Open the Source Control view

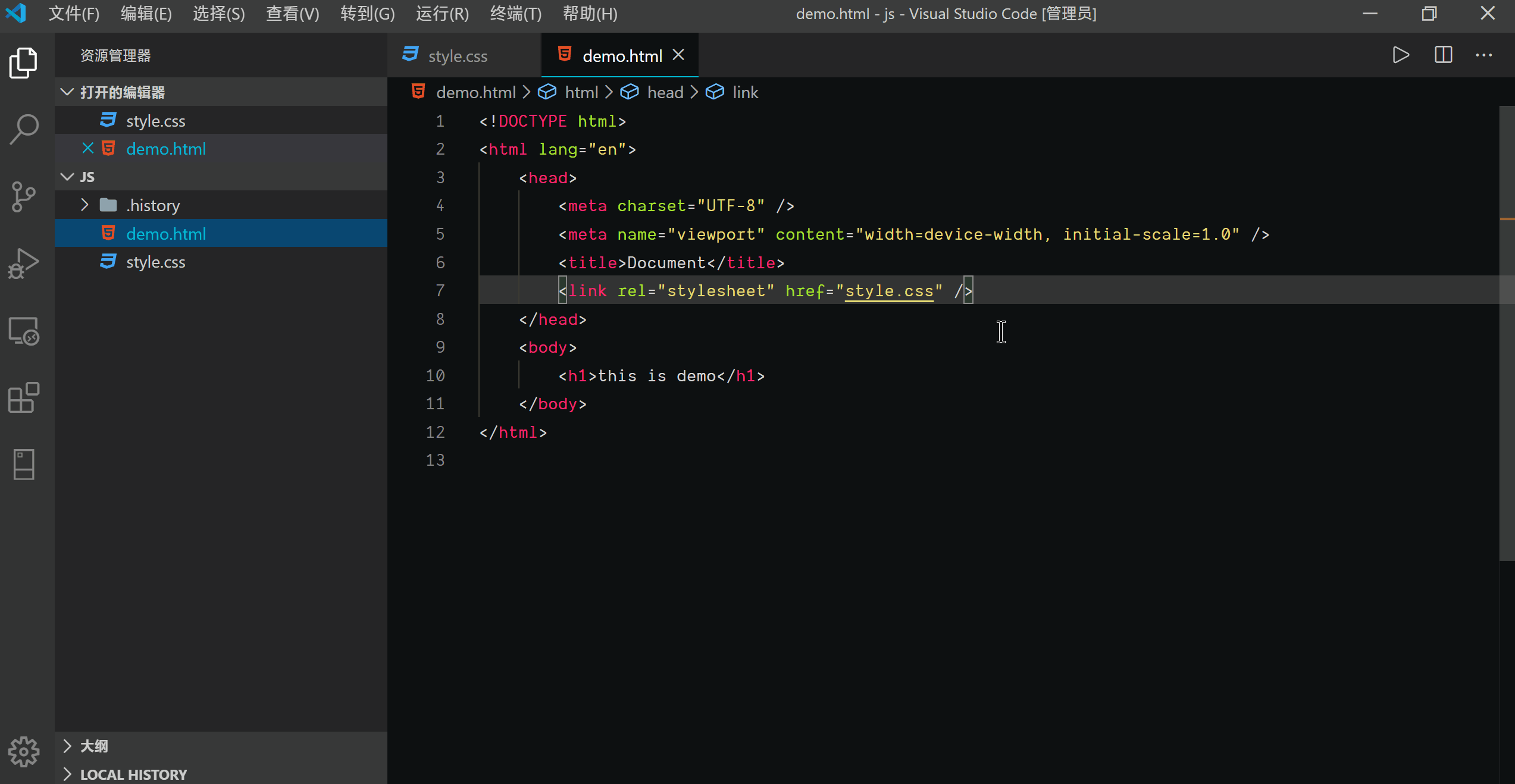(x=24, y=196)
